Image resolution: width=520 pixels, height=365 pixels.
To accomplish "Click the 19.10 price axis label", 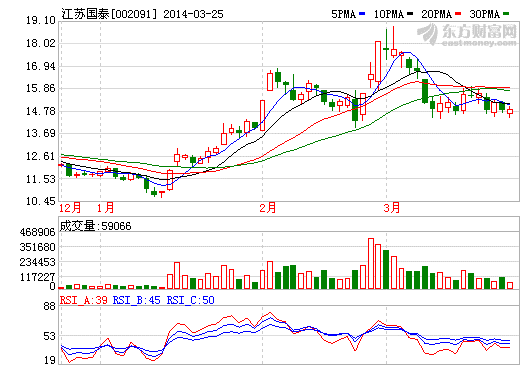I will (41, 20).
